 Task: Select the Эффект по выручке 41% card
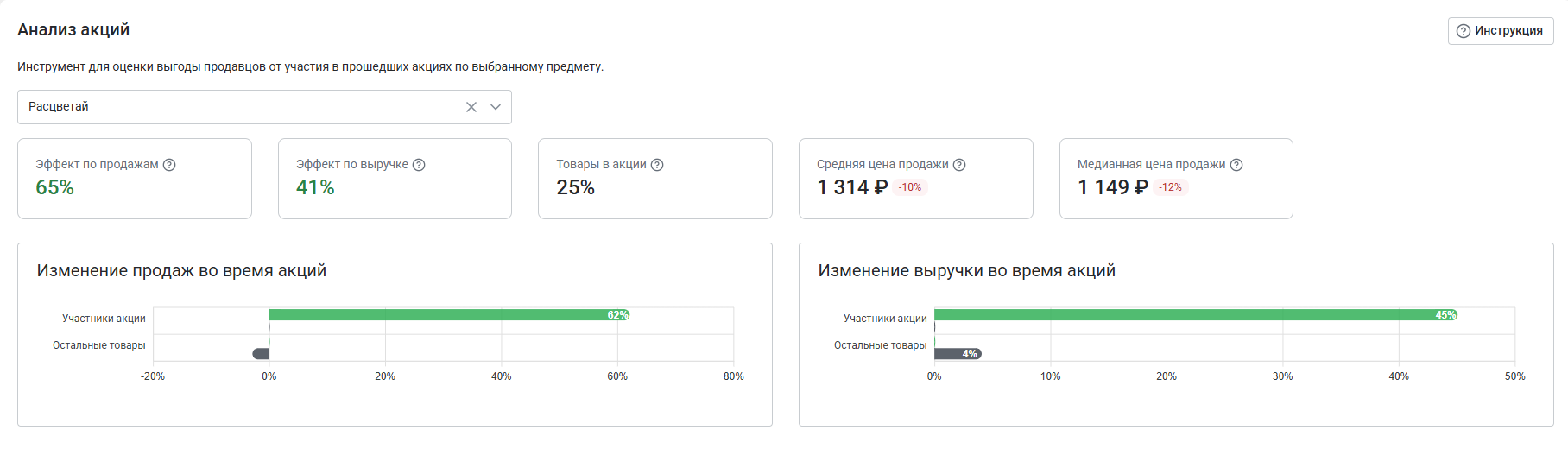[395, 179]
